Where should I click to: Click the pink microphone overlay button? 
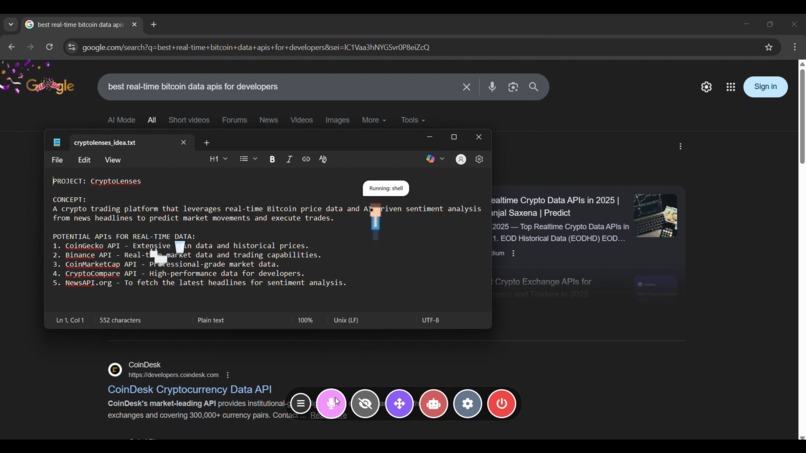pos(331,404)
